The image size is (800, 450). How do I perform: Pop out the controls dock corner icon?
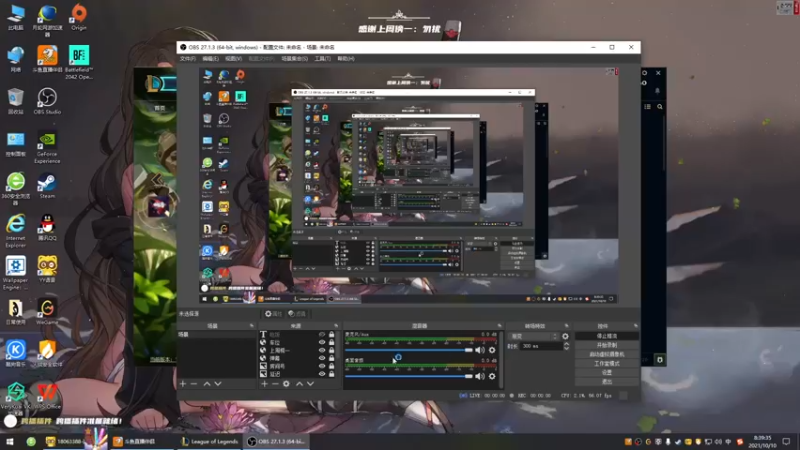[636, 326]
